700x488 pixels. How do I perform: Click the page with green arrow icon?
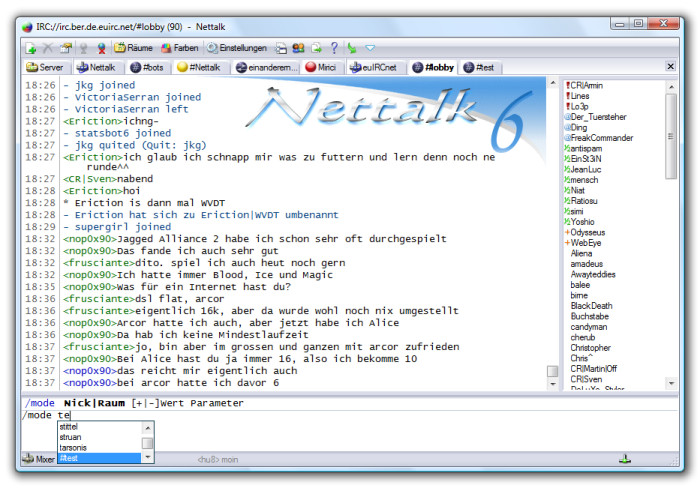coord(316,48)
